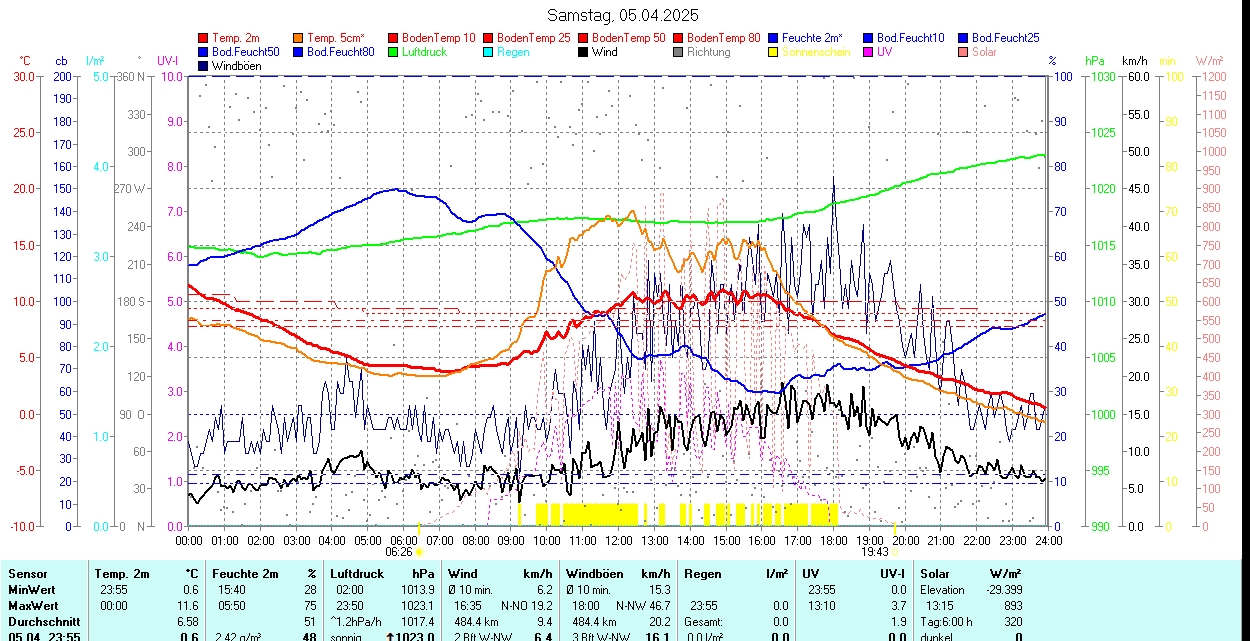Click the orange Temp. 5cm legend swatch
This screenshot has width=1250, height=641.
(299, 38)
